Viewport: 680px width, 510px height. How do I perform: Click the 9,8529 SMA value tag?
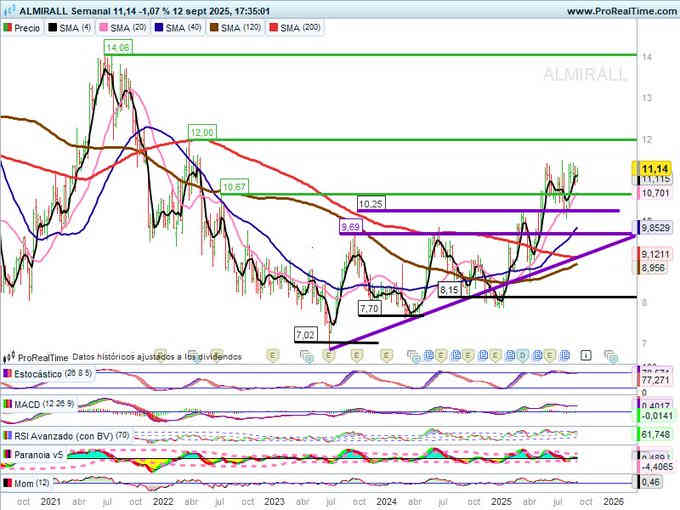click(x=654, y=227)
